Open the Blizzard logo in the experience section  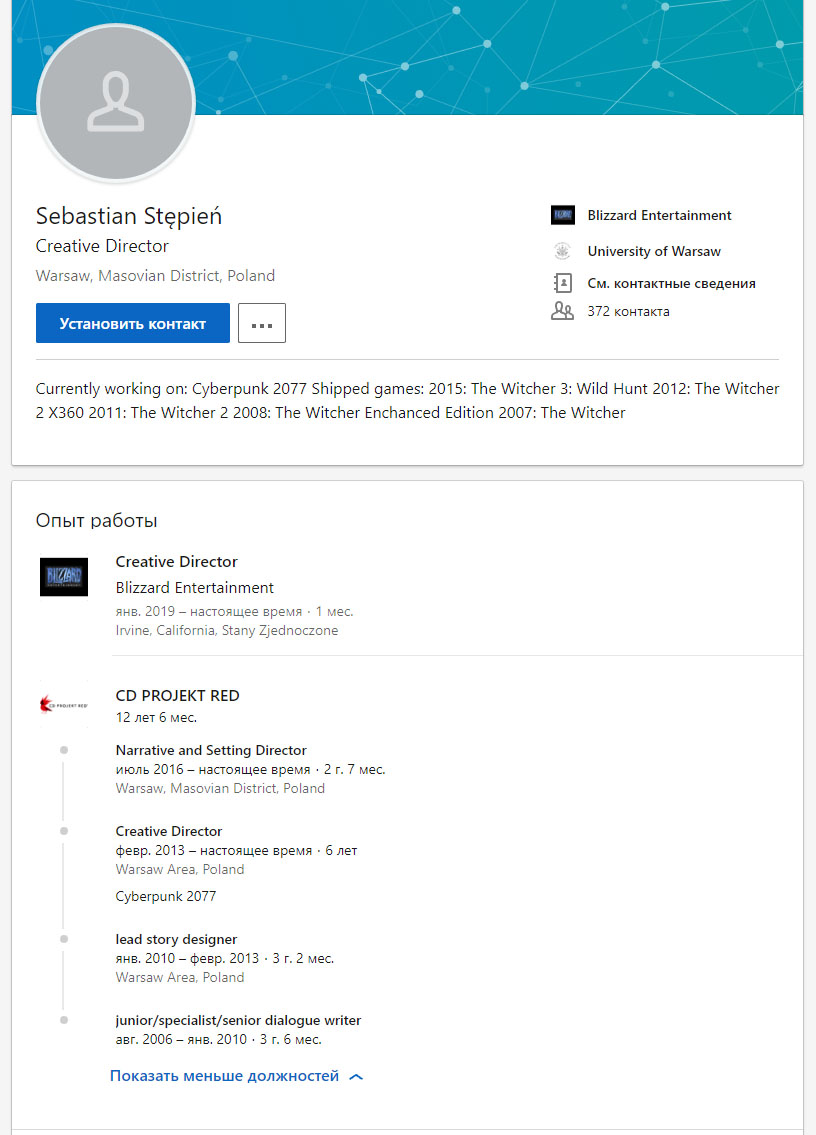(x=64, y=577)
